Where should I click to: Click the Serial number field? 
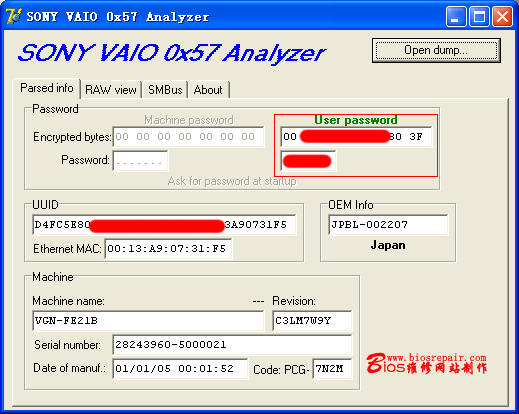click(232, 345)
